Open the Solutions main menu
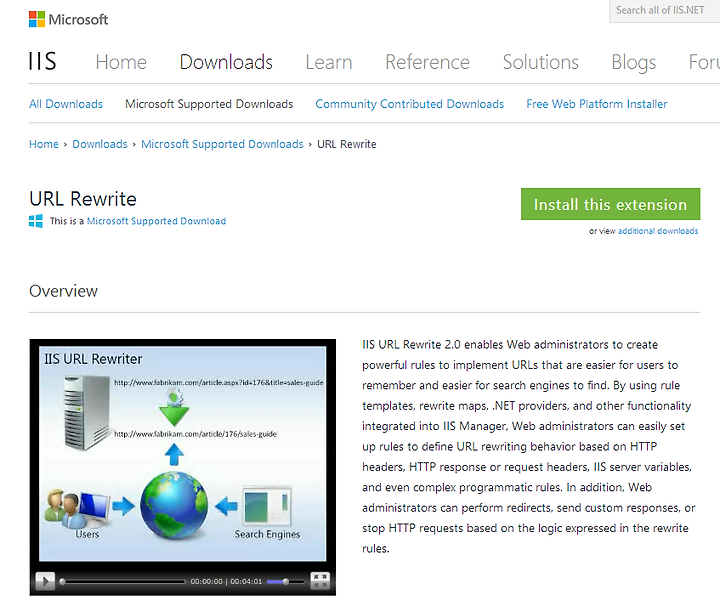 click(540, 62)
